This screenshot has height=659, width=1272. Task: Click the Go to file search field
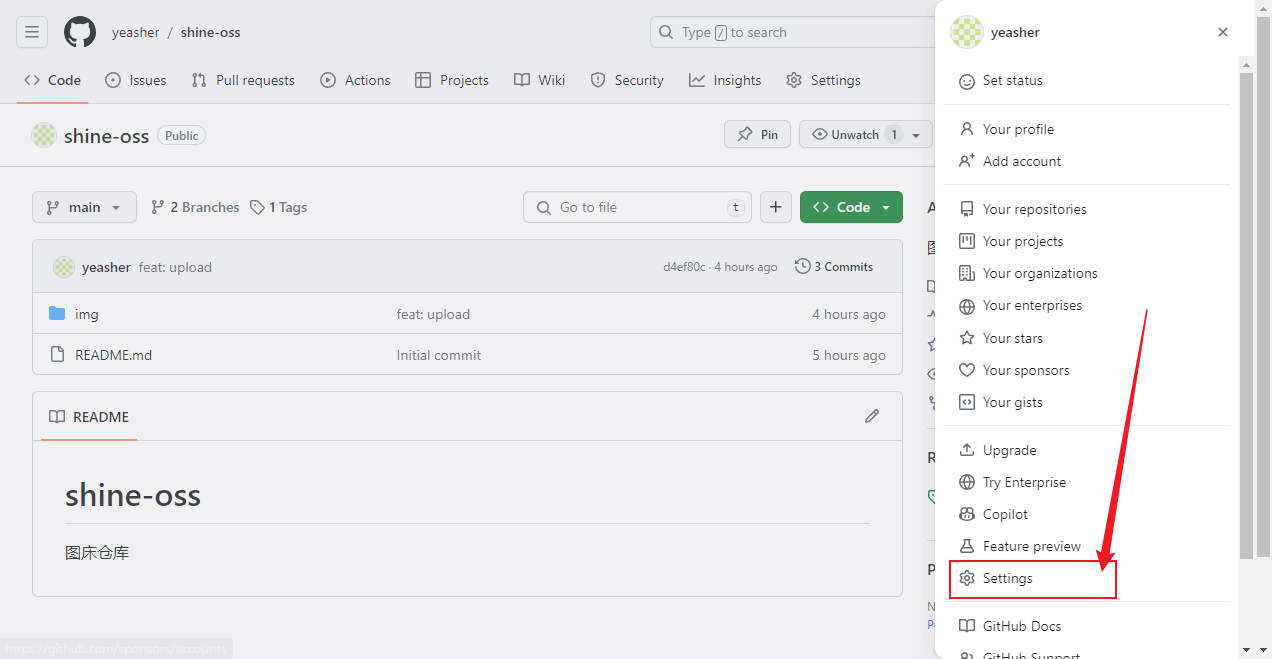[638, 207]
